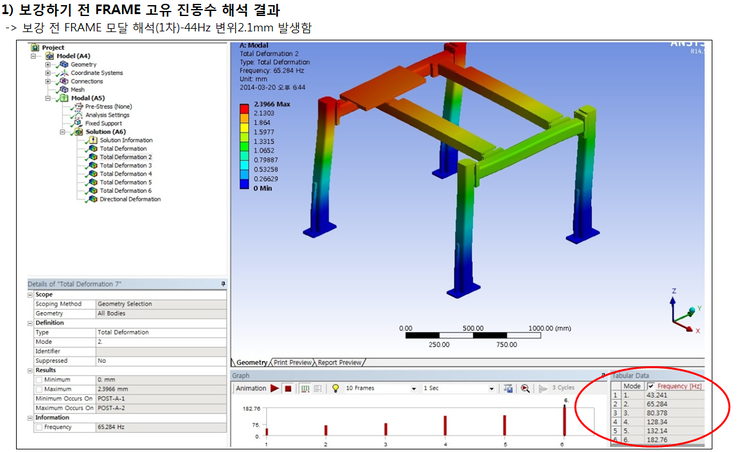Image resolution: width=740 pixels, height=452 pixels.
Task: Click the Connections node icon
Action: coord(64,81)
